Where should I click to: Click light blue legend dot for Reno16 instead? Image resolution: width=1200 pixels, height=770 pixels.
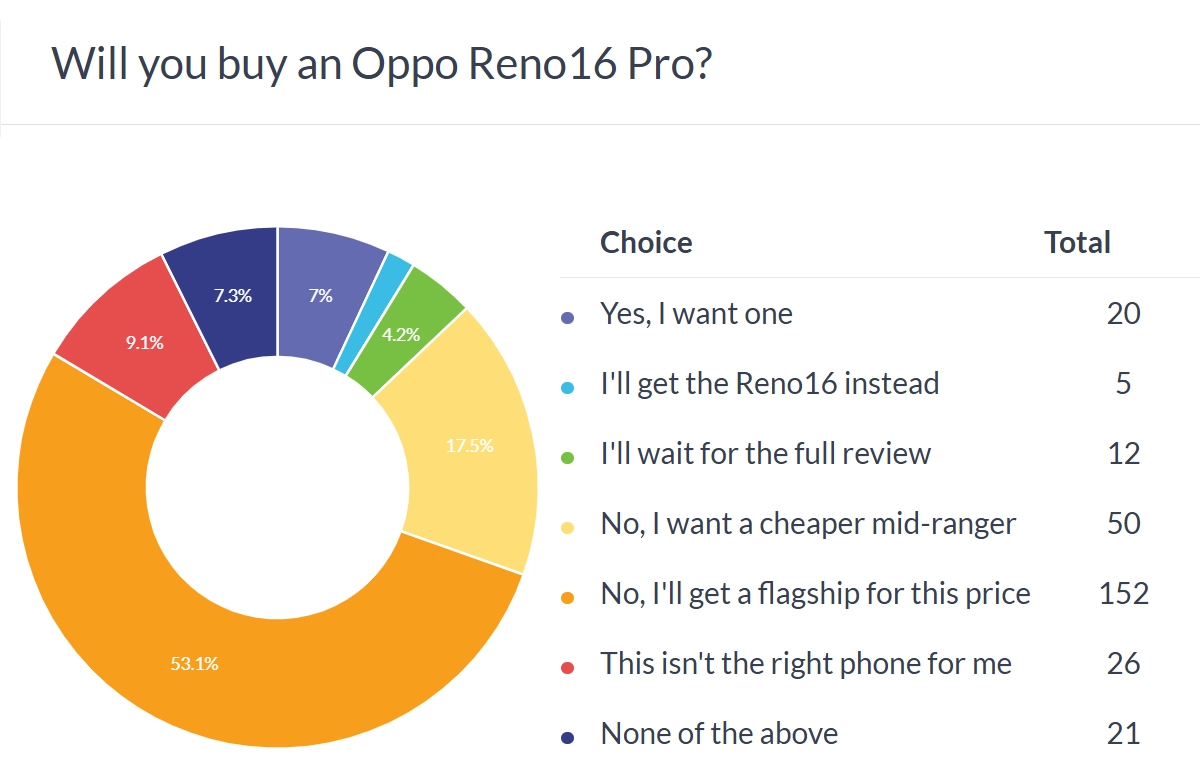point(568,387)
